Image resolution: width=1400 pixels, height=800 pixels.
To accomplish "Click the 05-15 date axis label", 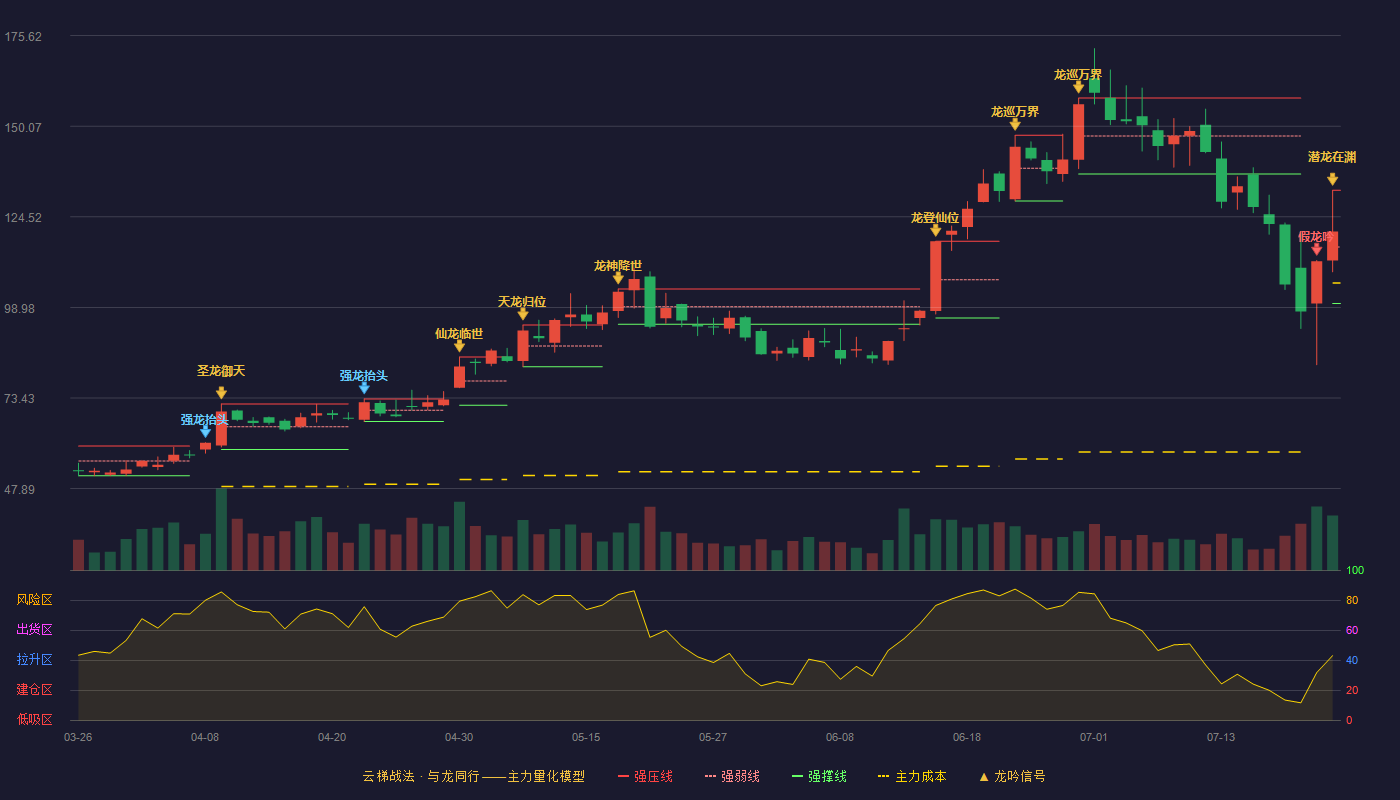I will (x=586, y=737).
